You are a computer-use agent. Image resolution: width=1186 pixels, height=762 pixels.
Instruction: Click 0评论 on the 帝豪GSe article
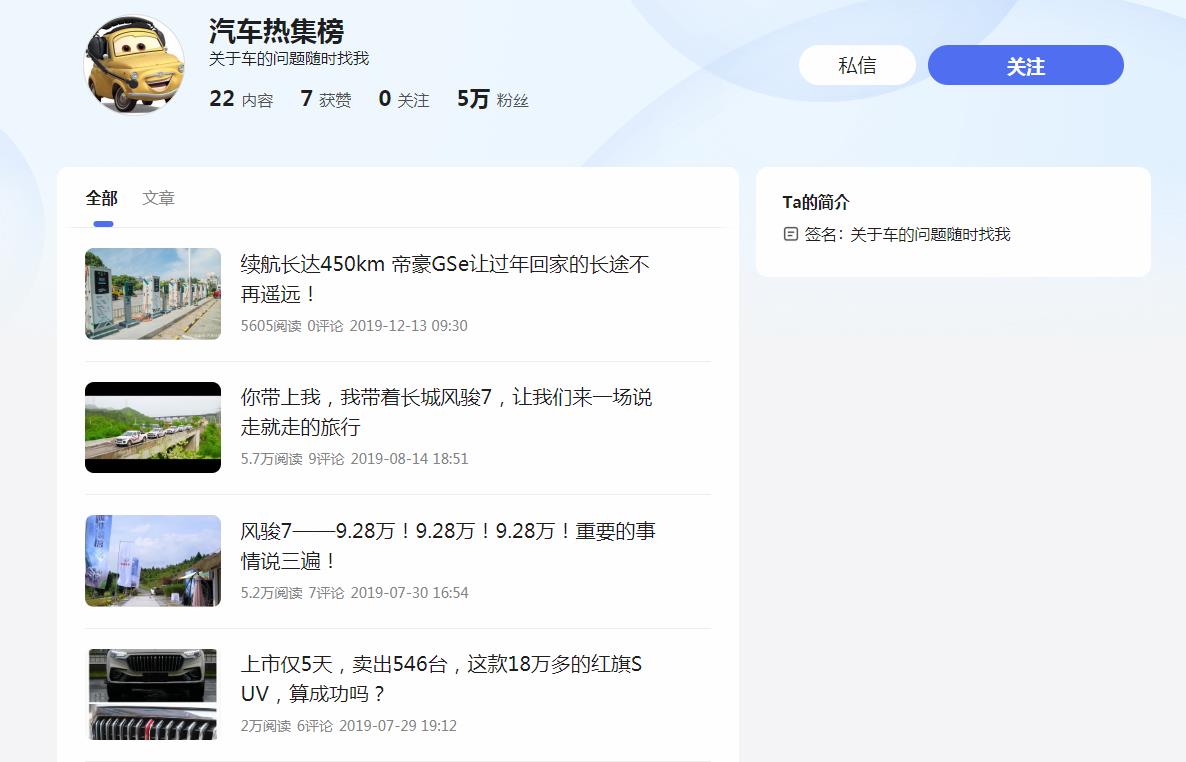pyautogui.click(x=325, y=325)
